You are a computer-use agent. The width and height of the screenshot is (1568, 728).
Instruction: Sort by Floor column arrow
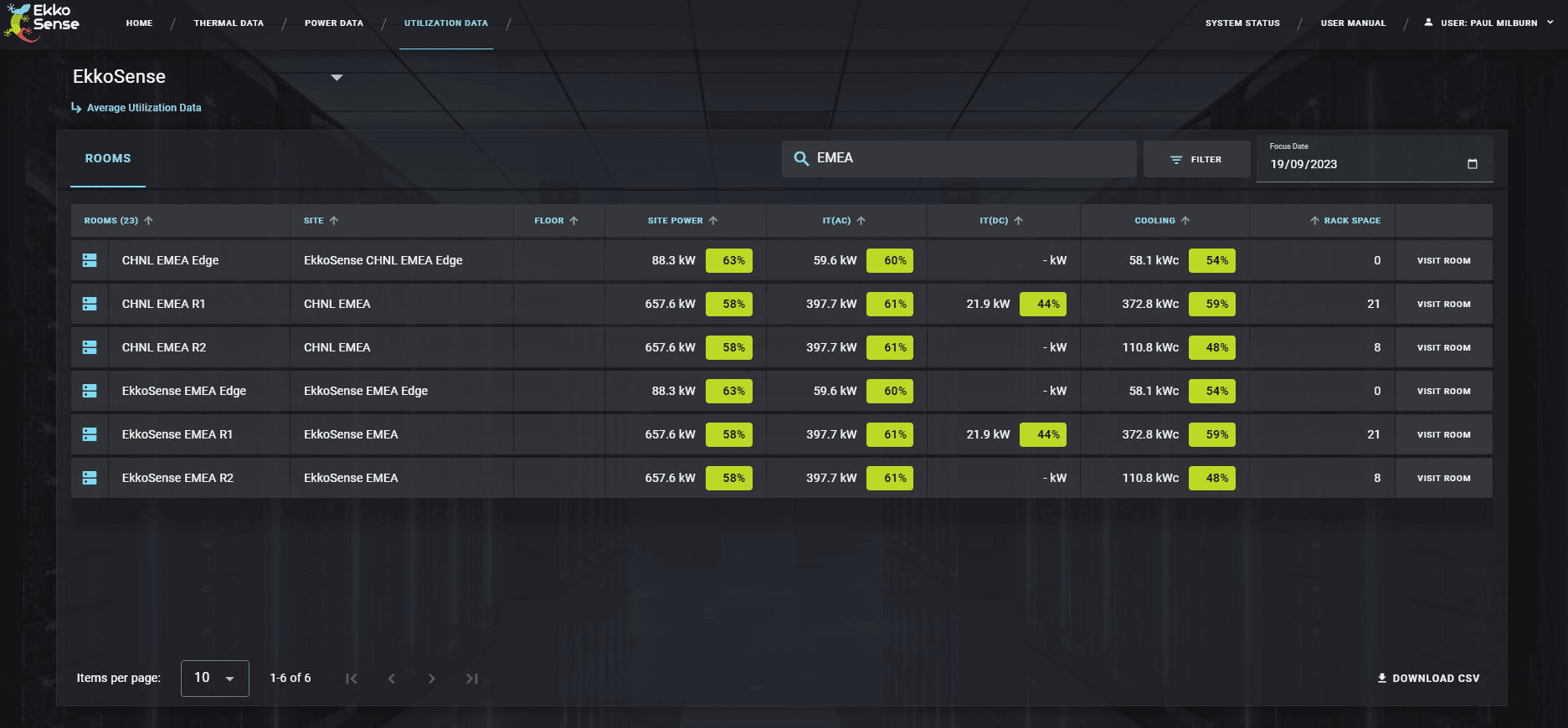click(x=574, y=221)
